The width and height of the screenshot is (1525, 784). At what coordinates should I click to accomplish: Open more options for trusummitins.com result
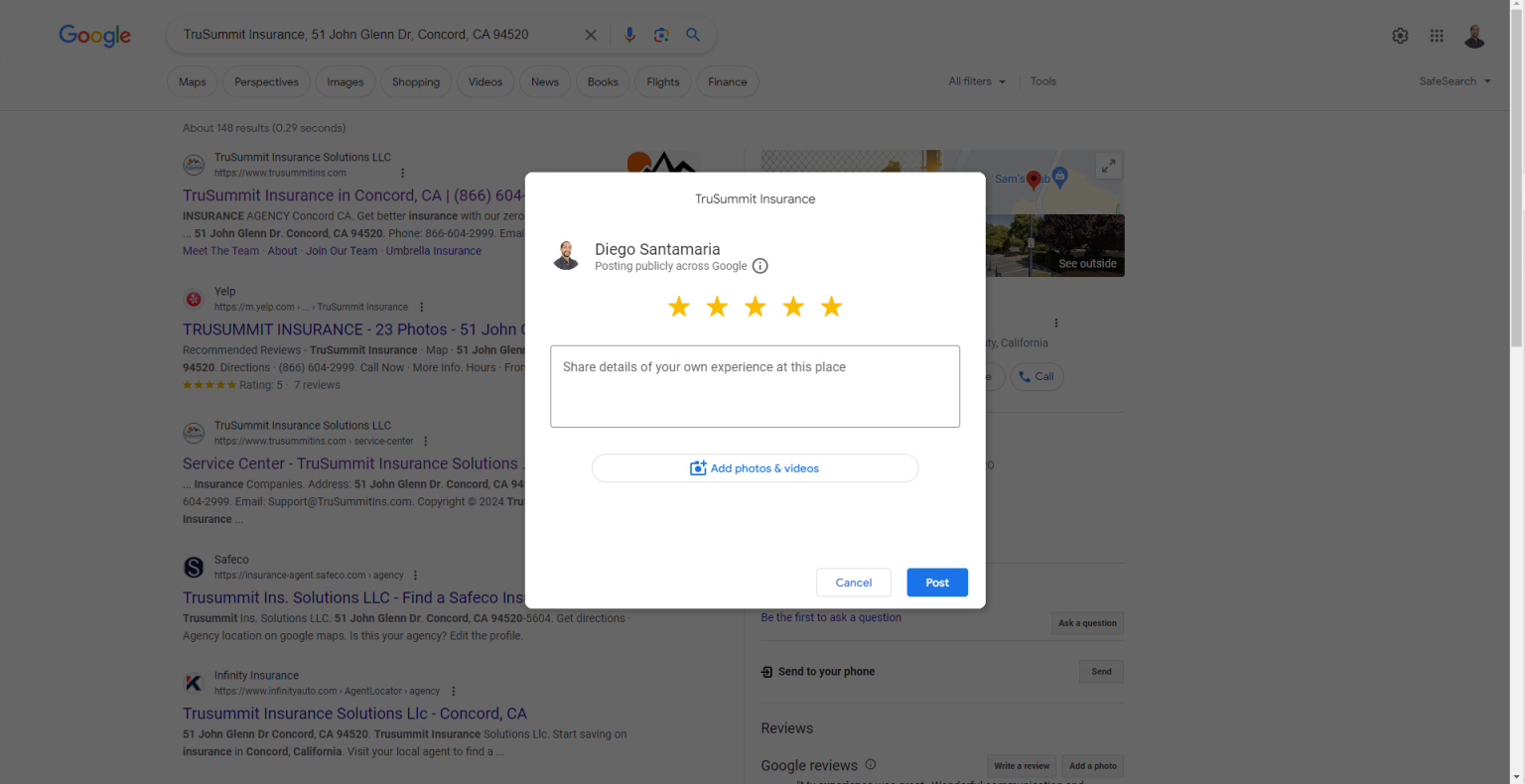coord(402,173)
